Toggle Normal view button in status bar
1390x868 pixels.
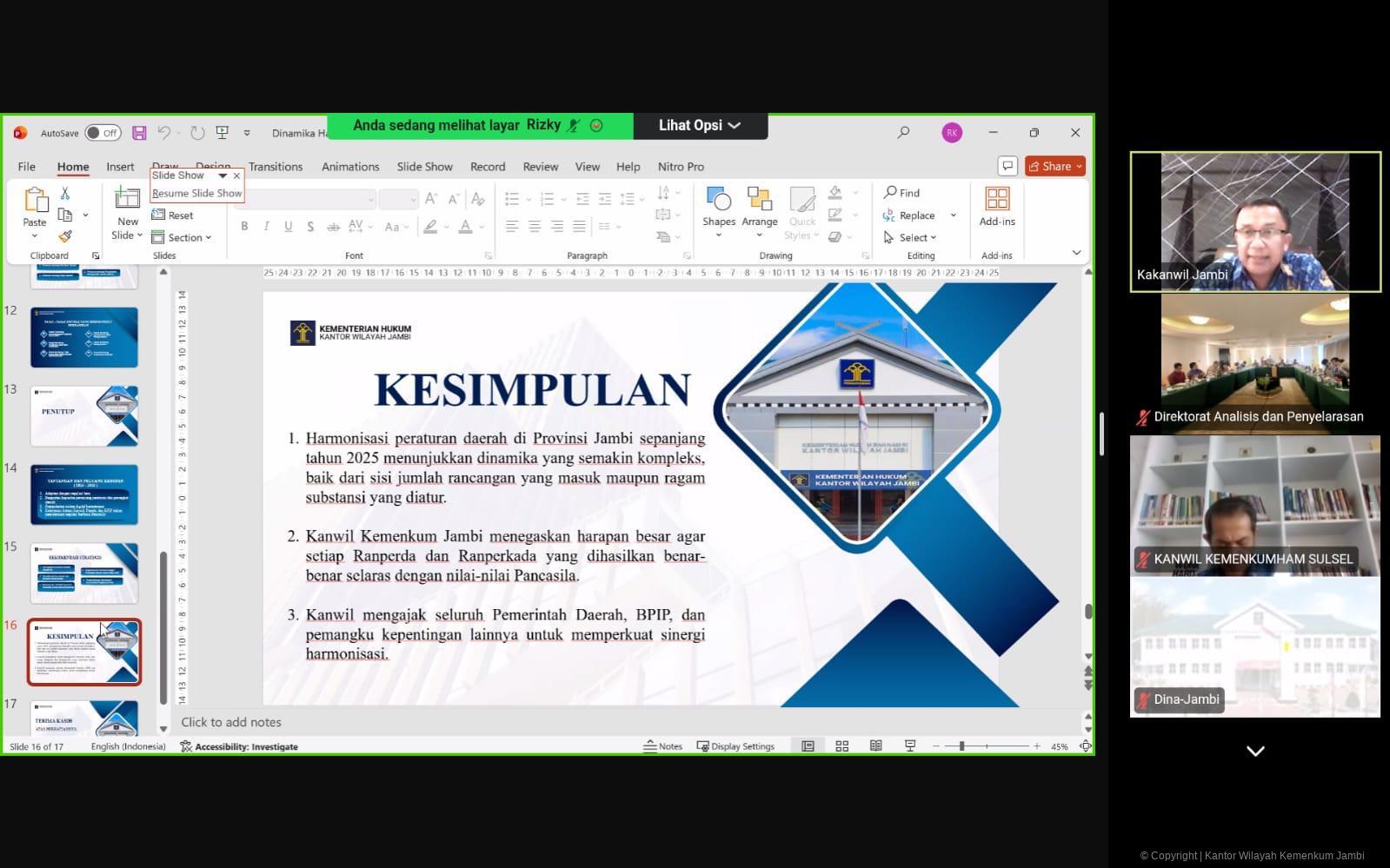pyautogui.click(x=808, y=746)
